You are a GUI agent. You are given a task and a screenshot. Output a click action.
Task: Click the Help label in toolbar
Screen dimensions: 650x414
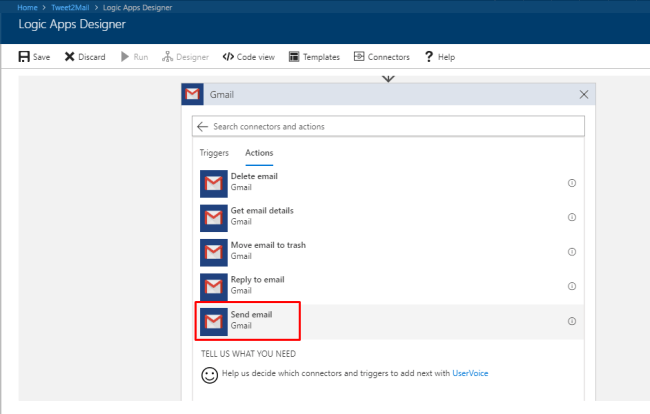click(x=446, y=57)
